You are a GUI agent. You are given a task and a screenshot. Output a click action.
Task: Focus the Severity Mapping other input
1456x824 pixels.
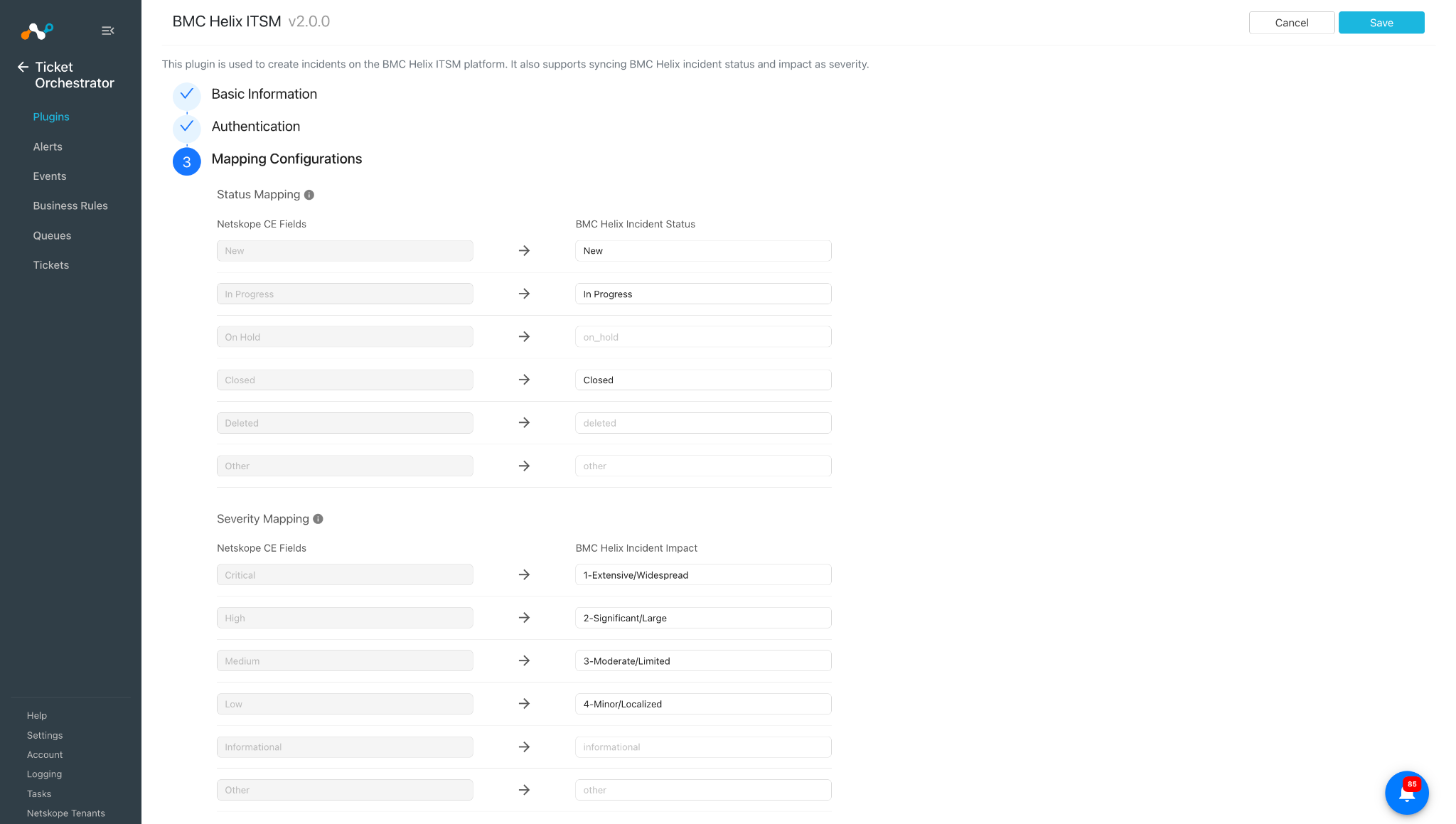click(x=703, y=790)
